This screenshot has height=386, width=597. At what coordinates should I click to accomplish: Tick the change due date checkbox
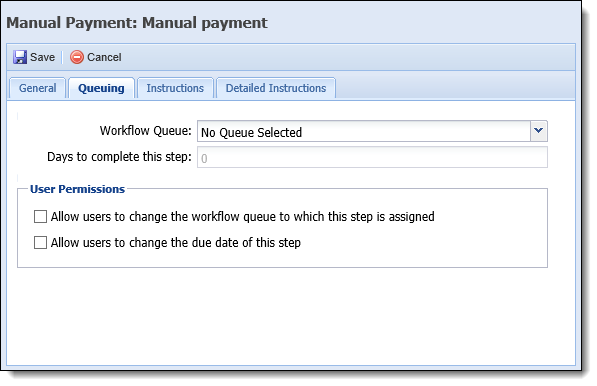(40, 242)
